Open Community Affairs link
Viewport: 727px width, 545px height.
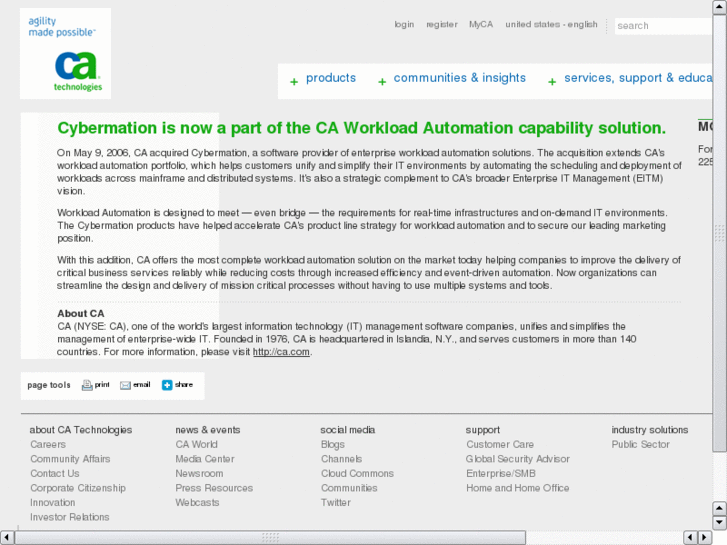70,459
